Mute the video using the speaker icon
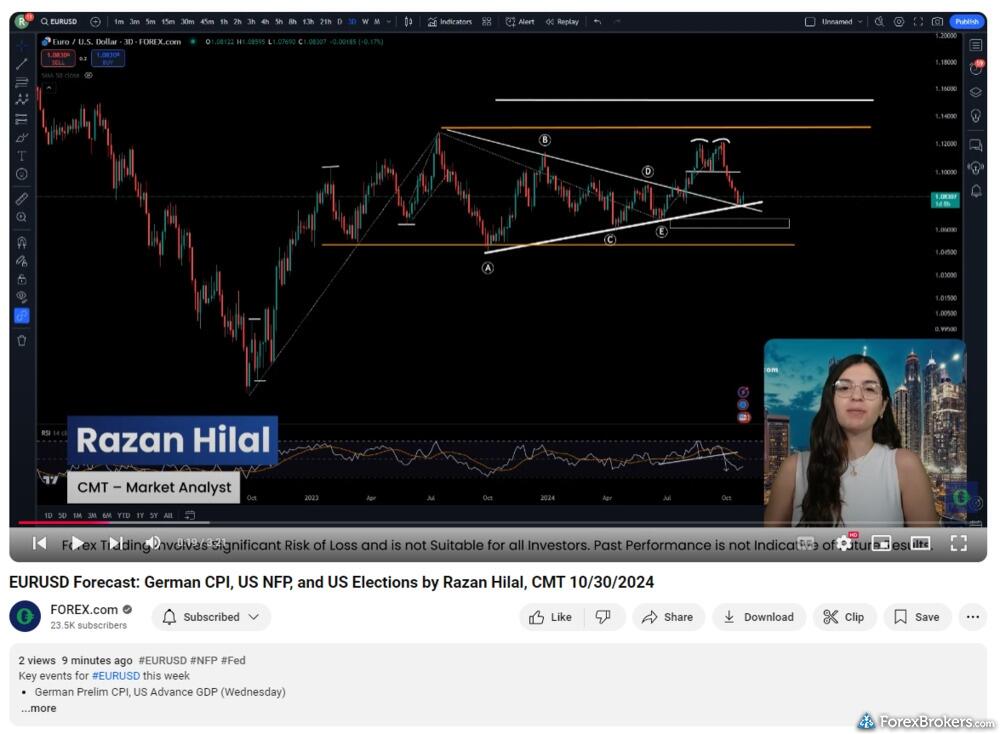 [x=152, y=543]
